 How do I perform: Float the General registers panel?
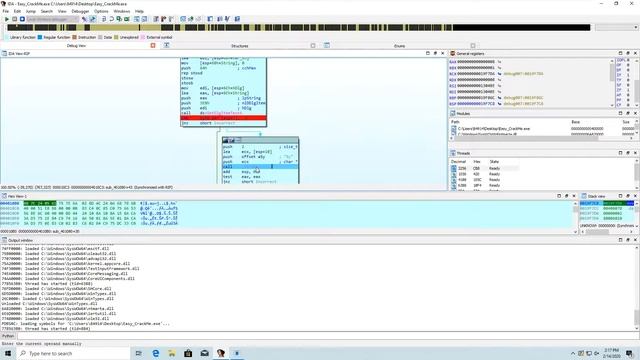[628, 53]
